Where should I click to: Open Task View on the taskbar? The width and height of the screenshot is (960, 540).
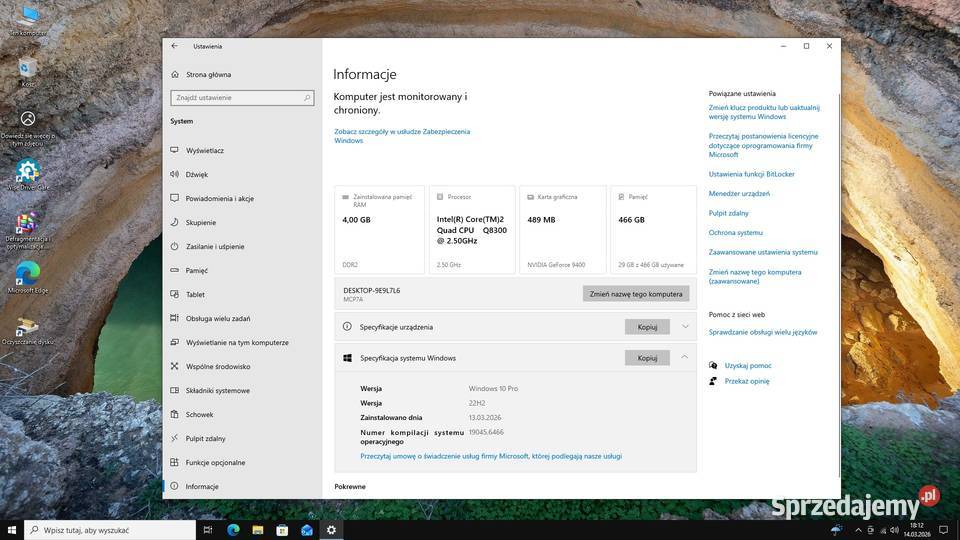208,530
